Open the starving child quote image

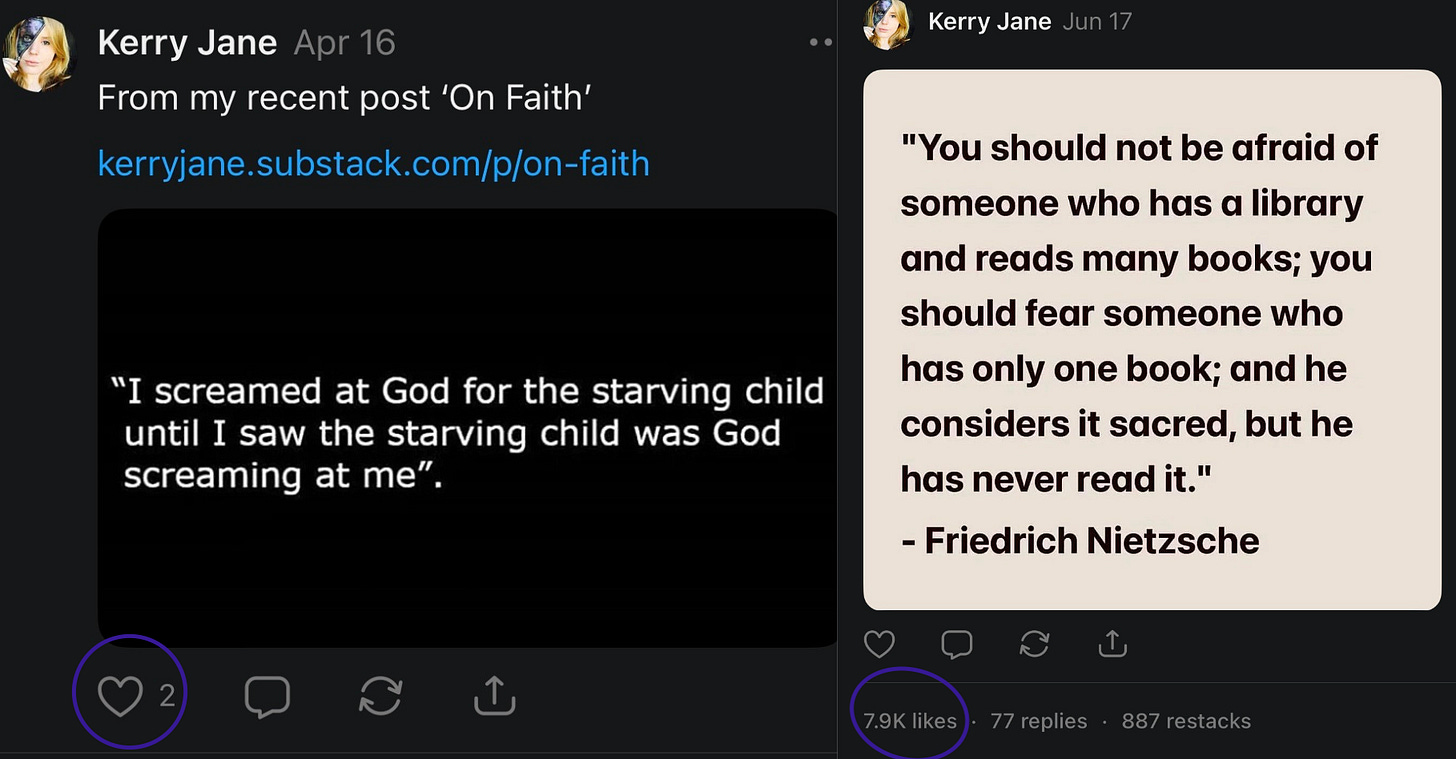pyautogui.click(x=467, y=428)
